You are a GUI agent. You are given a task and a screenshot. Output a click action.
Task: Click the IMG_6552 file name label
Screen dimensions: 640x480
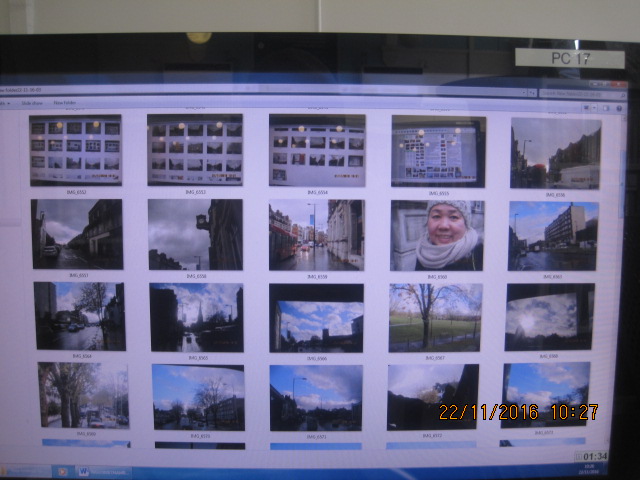[x=76, y=192]
